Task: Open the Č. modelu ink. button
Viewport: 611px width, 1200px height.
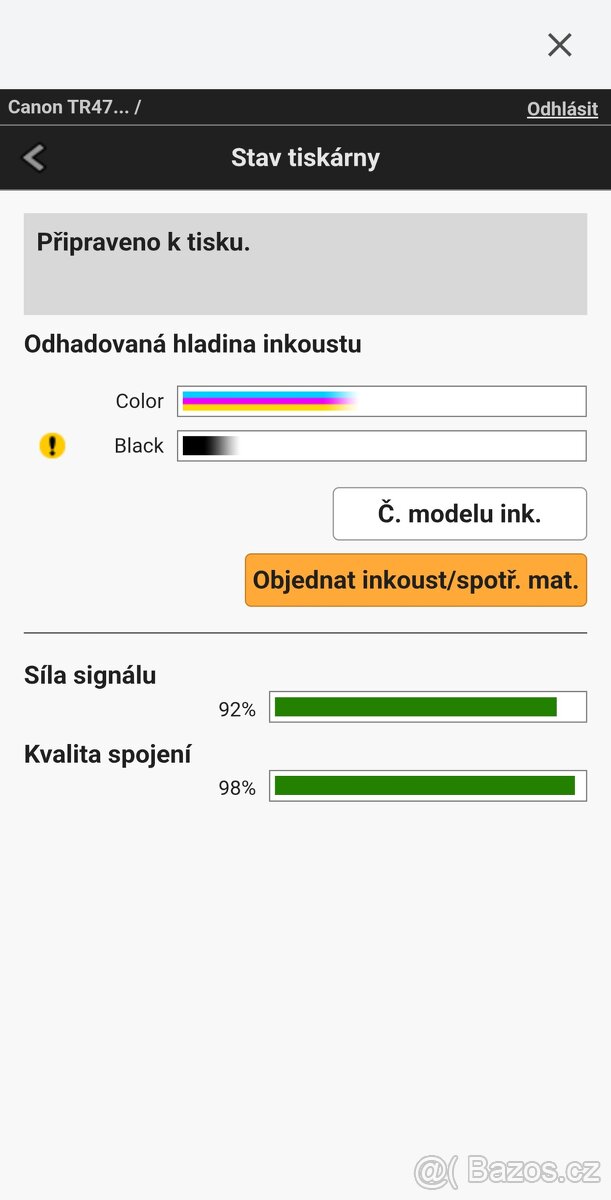Action: tap(459, 514)
